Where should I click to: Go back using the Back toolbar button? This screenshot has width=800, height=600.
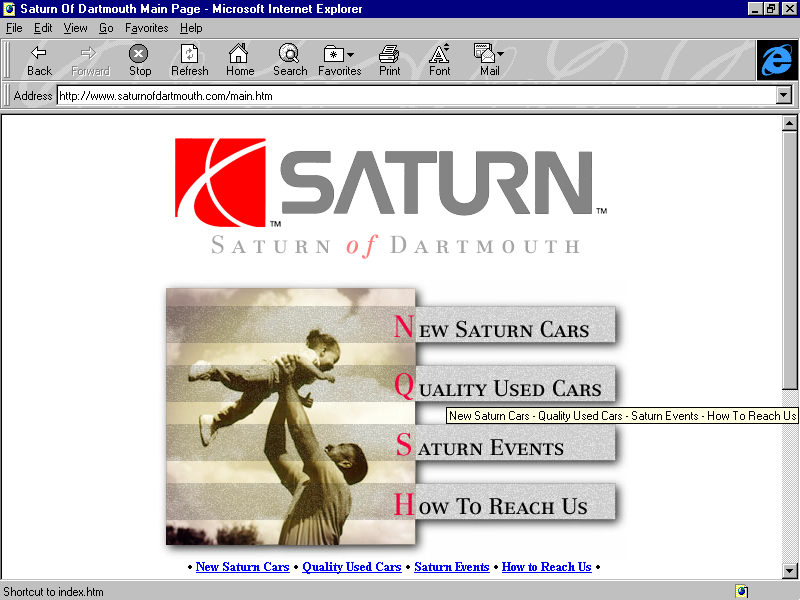39,60
